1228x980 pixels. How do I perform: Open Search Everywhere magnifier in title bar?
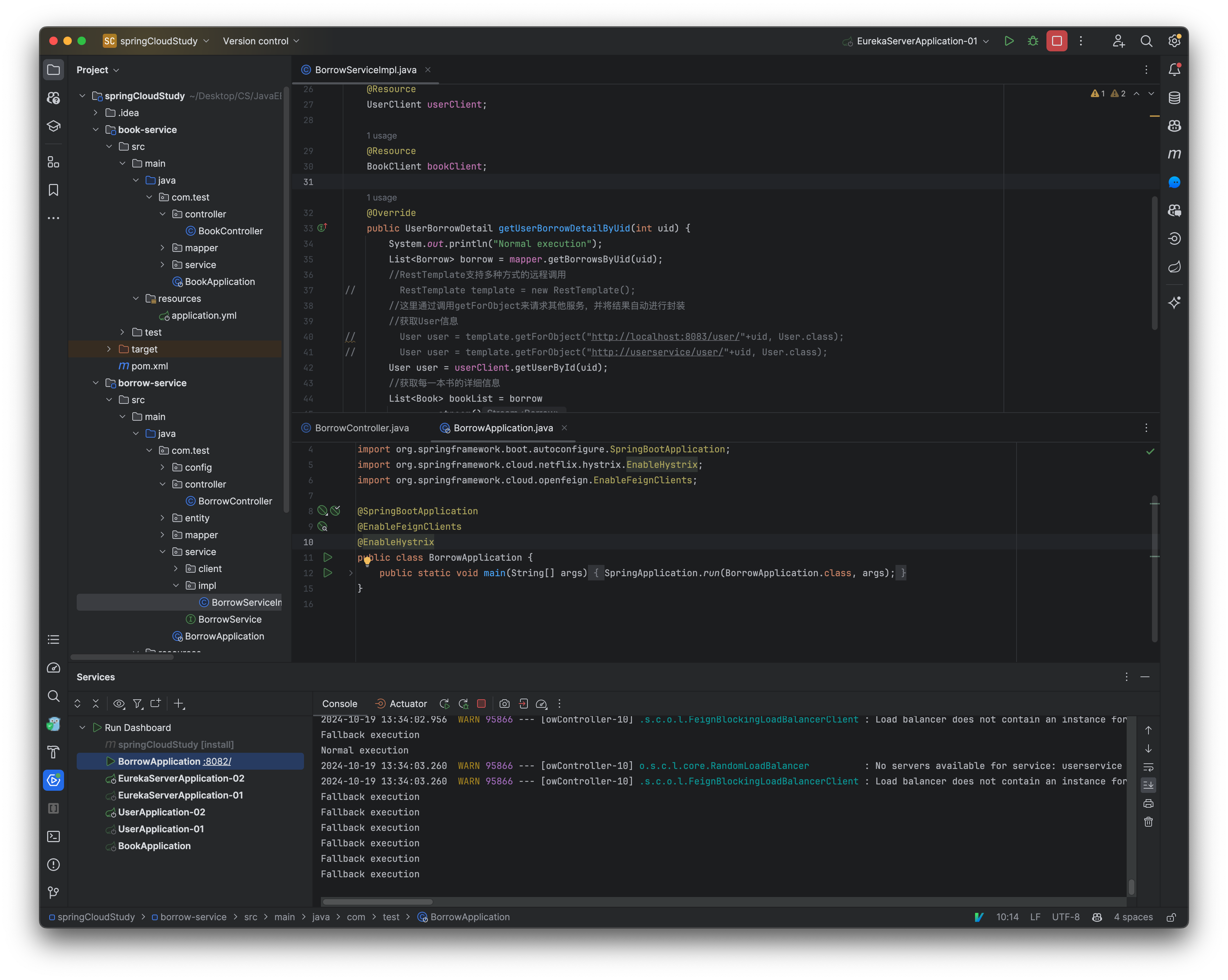[1147, 40]
